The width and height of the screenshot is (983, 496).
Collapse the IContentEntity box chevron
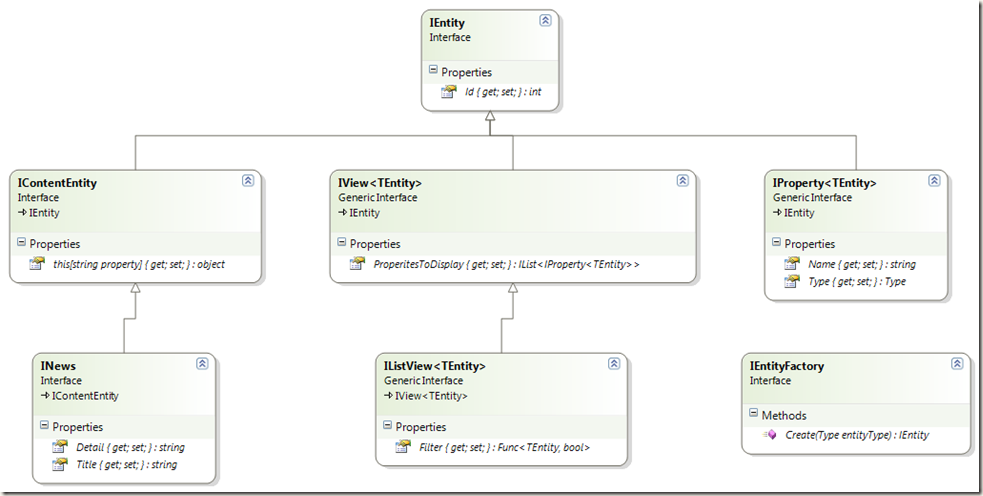pyautogui.click(x=248, y=181)
